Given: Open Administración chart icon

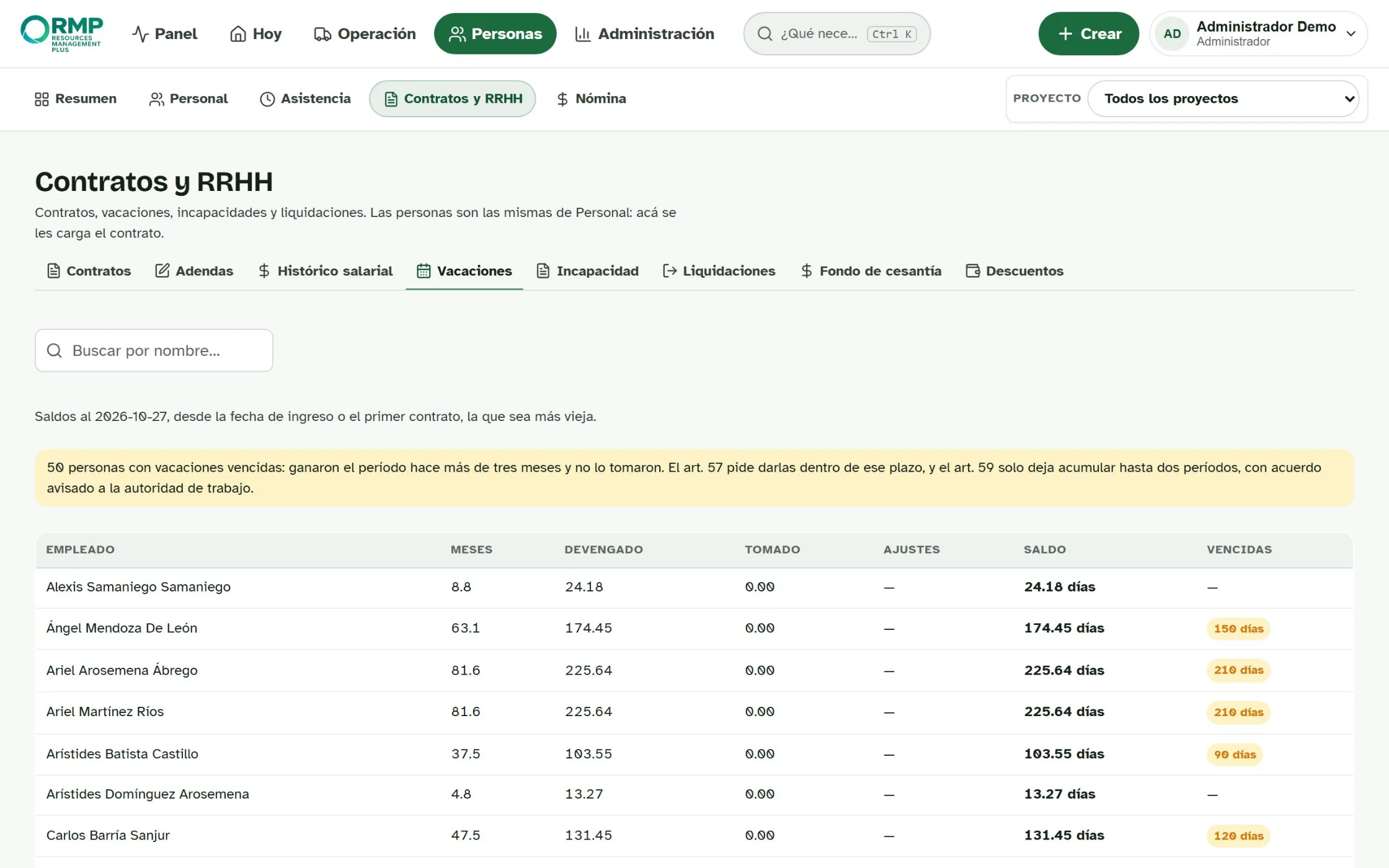Looking at the screenshot, I should point(583,33).
